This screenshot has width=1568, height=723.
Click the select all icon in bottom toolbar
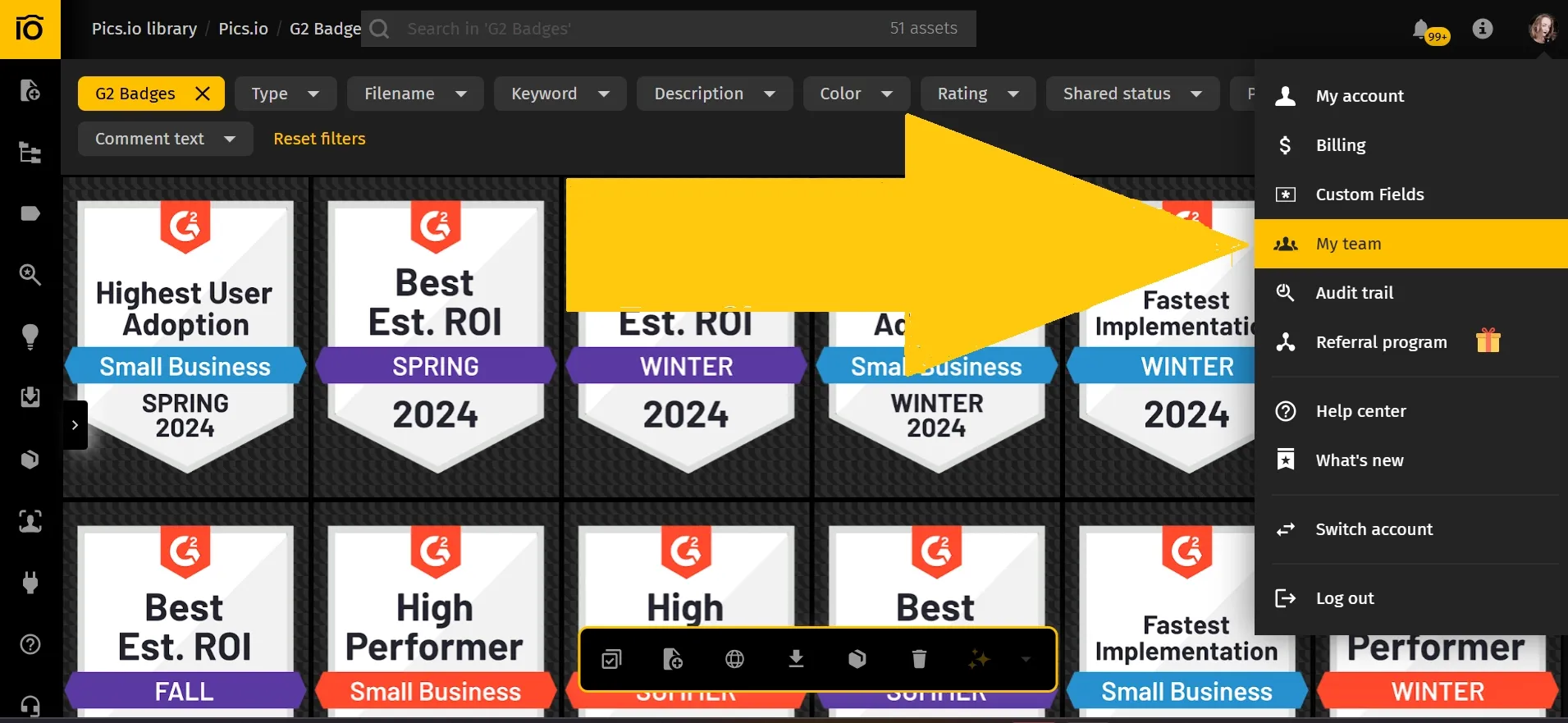point(611,659)
